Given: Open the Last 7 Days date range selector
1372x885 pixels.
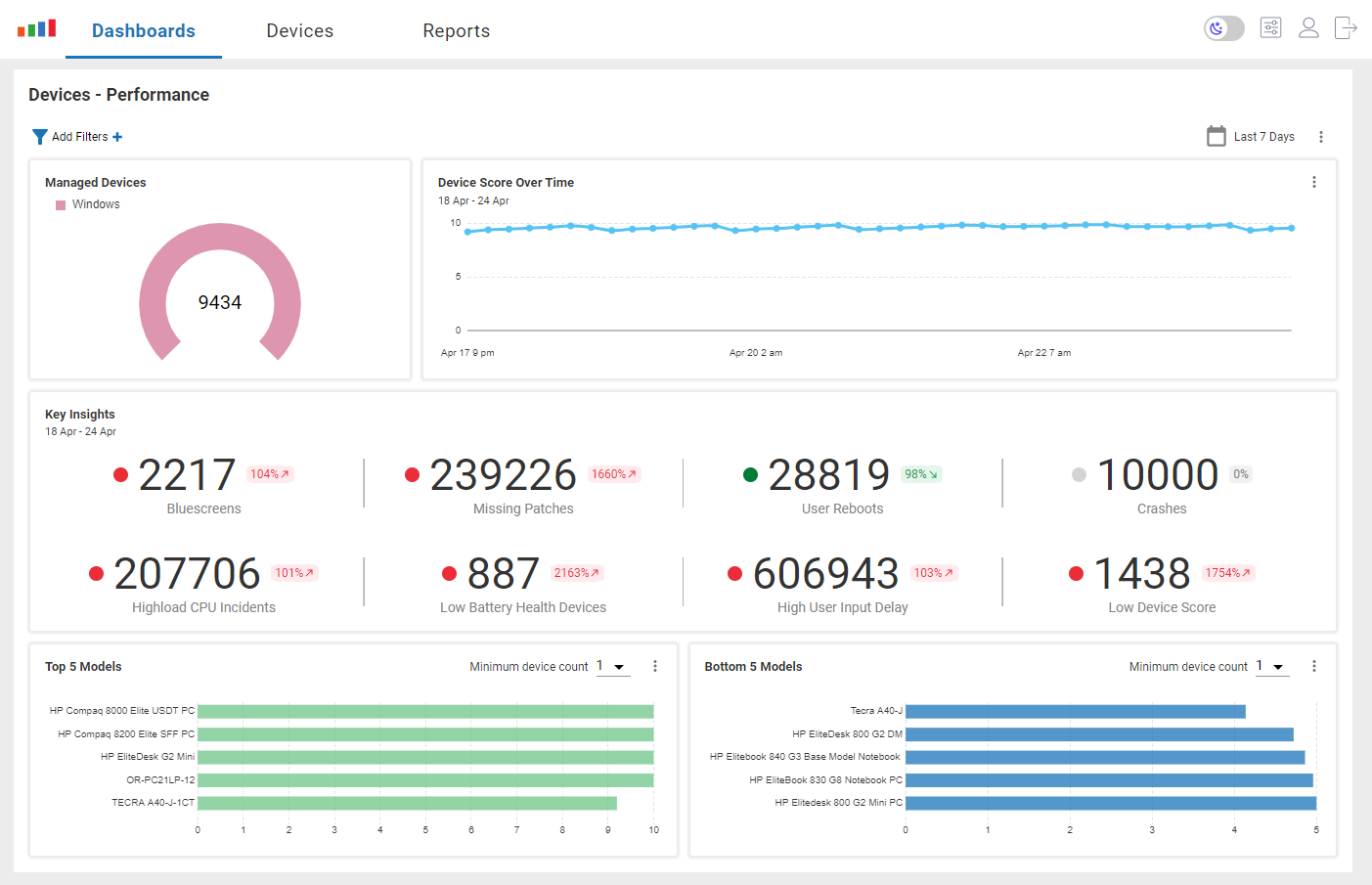Looking at the screenshot, I should pos(1263,137).
